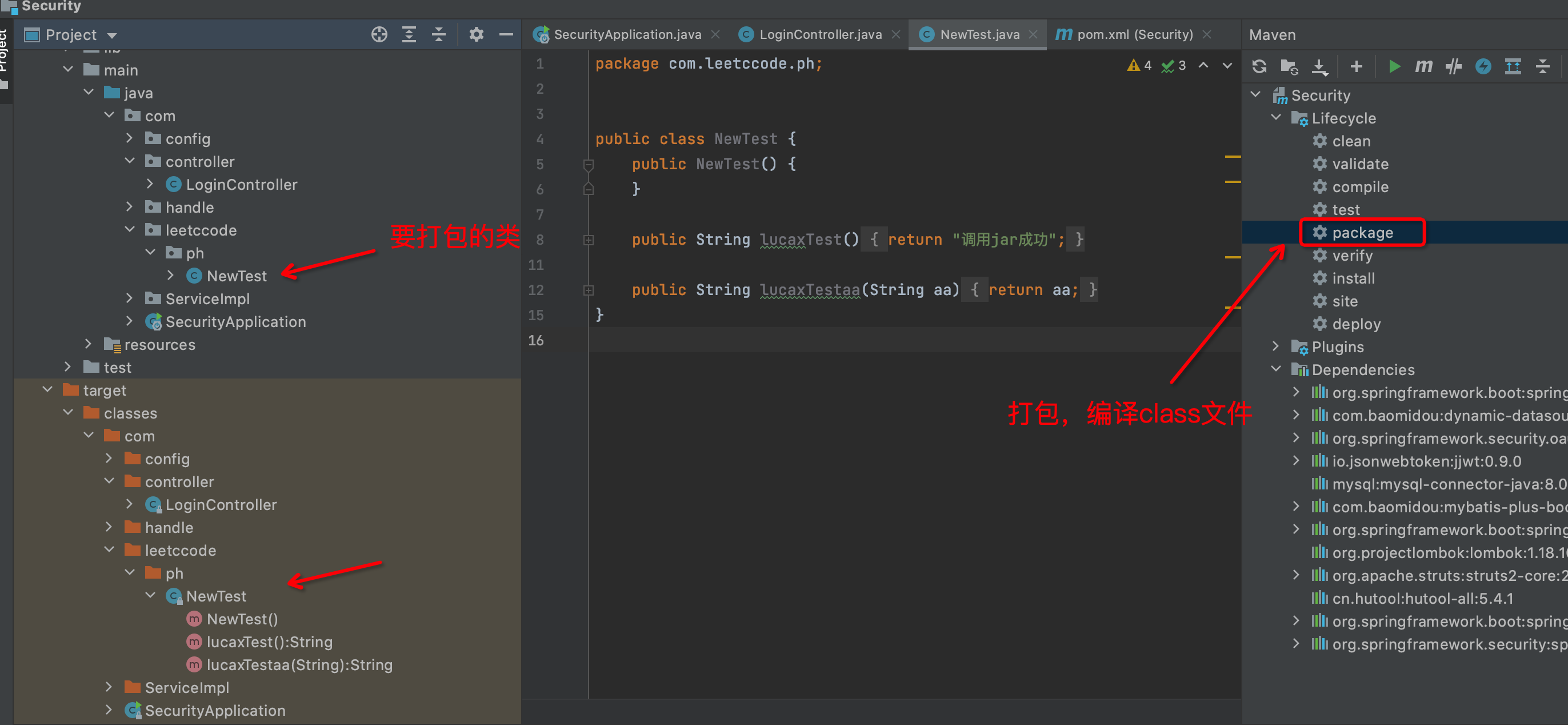This screenshot has height=725, width=1568.
Task: Expand folded lucaxTest method body
Action: pos(588,240)
